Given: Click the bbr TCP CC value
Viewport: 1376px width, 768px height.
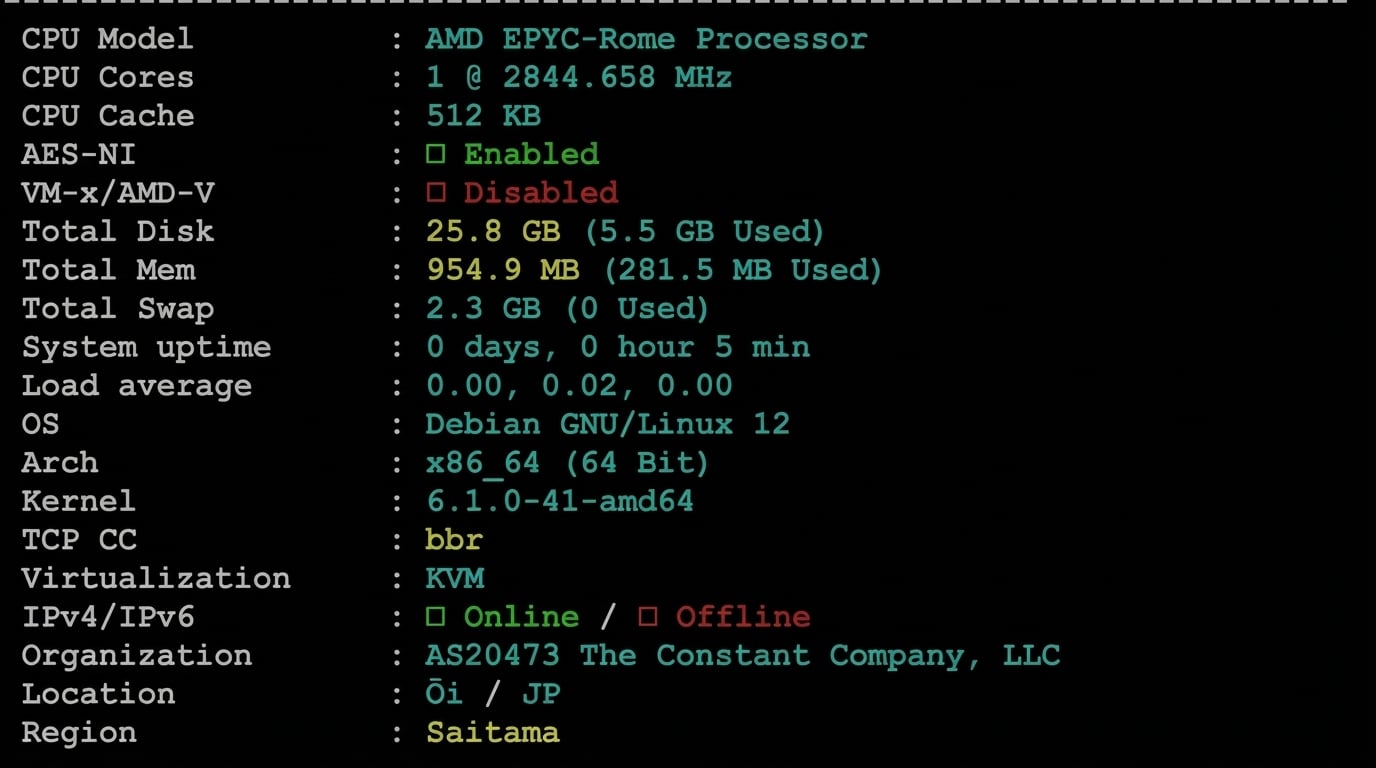Looking at the screenshot, I should tap(454, 540).
